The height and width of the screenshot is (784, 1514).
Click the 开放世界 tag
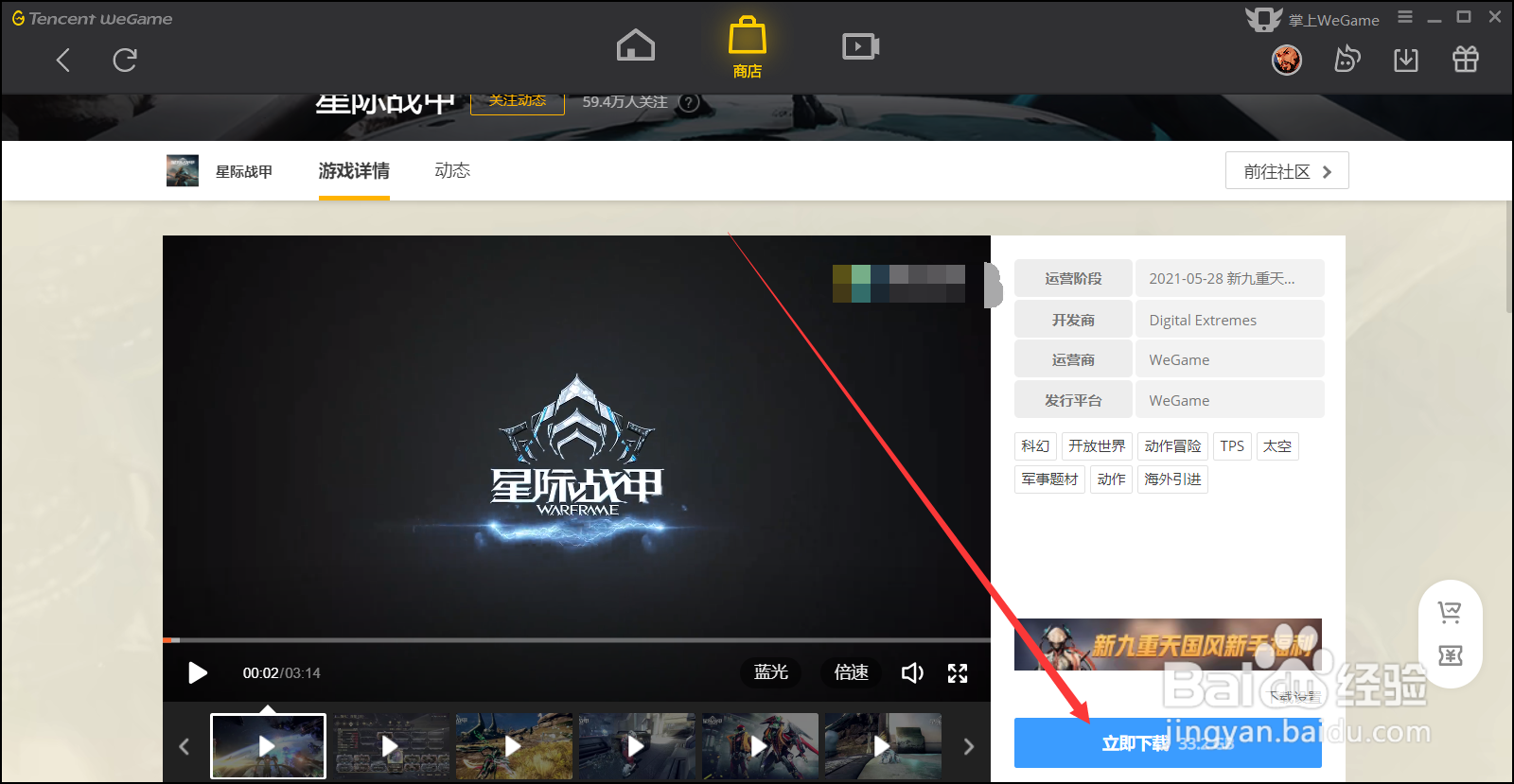(x=1097, y=446)
